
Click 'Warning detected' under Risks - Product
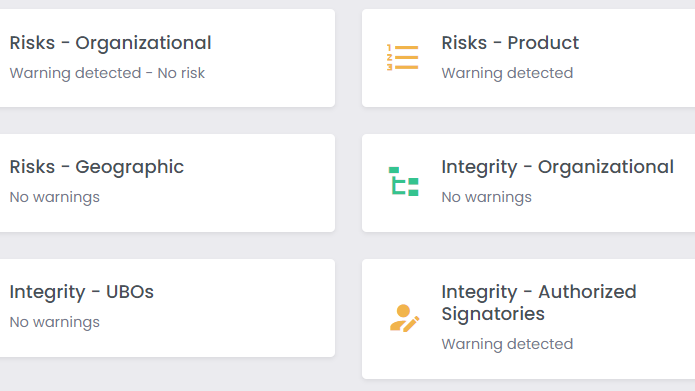click(x=507, y=73)
